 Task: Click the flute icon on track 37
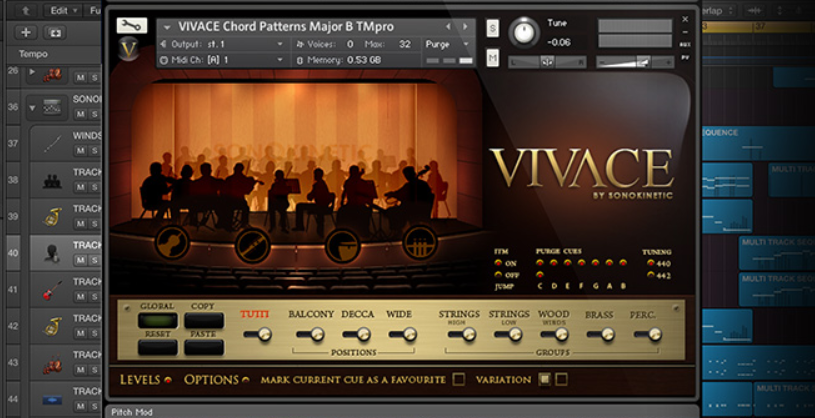(52, 143)
